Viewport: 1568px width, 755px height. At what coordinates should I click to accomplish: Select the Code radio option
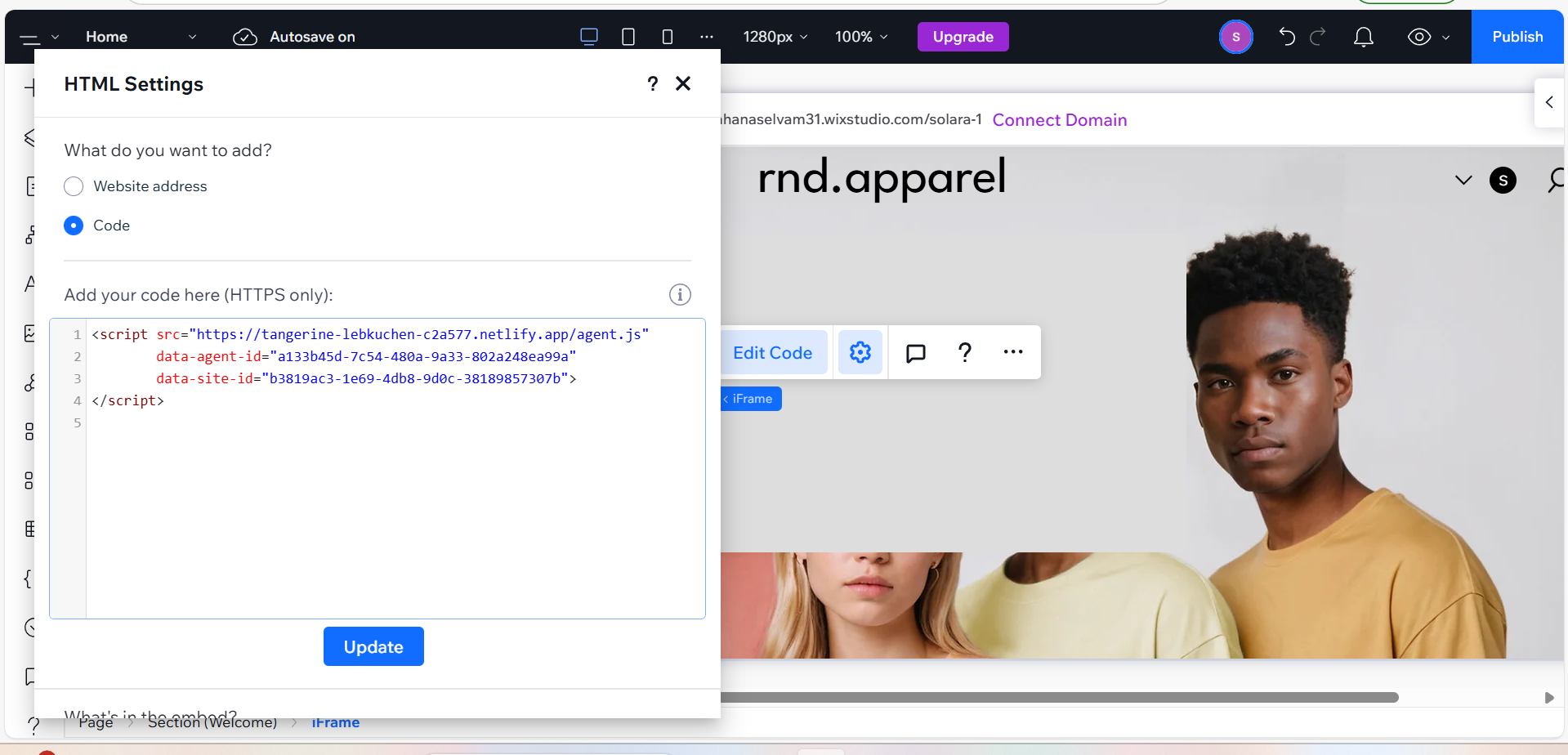click(x=74, y=226)
